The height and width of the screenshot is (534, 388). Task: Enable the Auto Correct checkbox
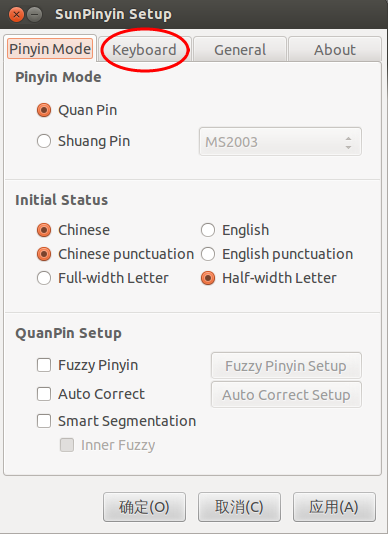coord(44,394)
